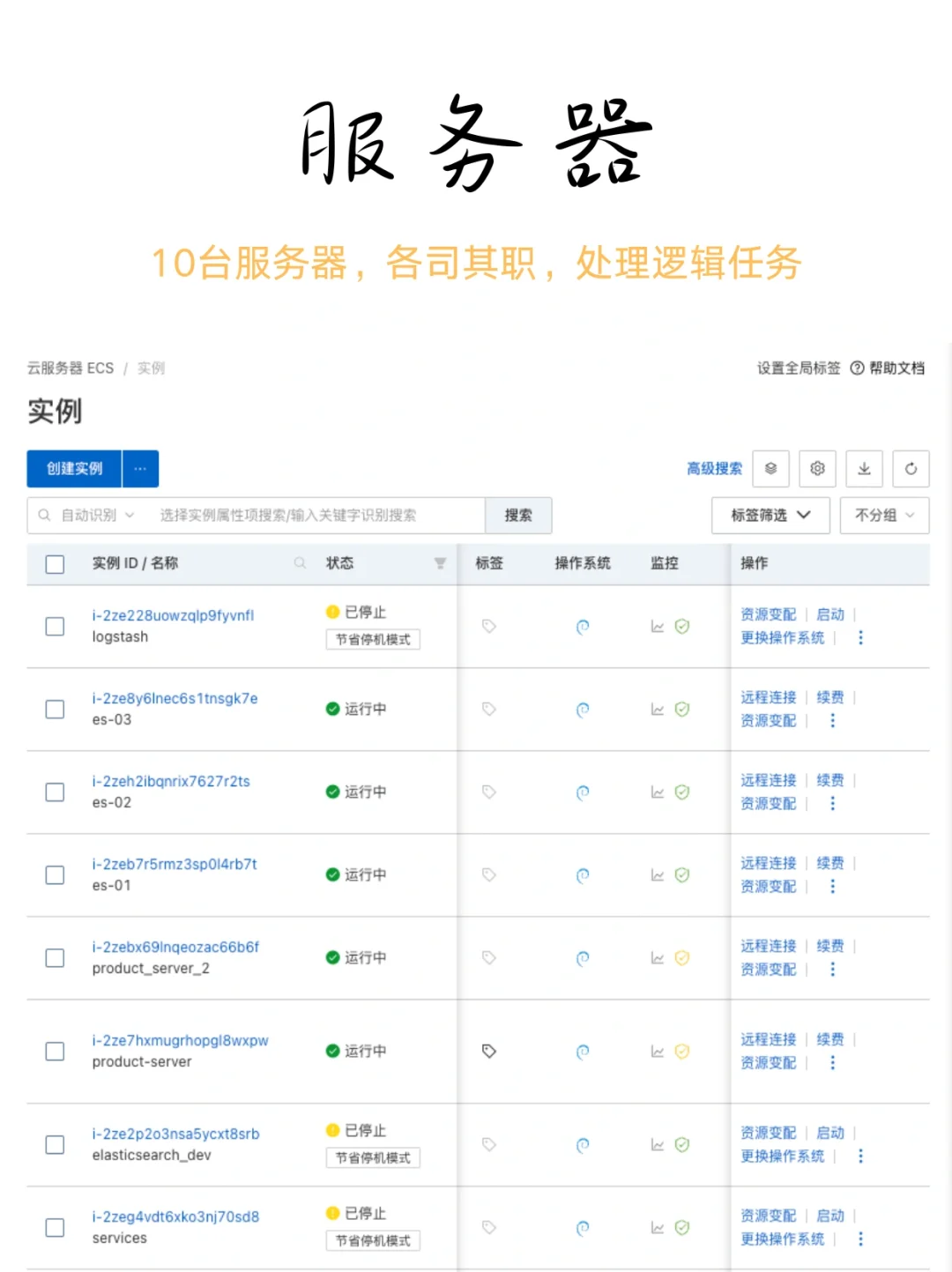Open the more options menu beside 创建实例
Screen dimensions: 952x1272
click(x=140, y=468)
